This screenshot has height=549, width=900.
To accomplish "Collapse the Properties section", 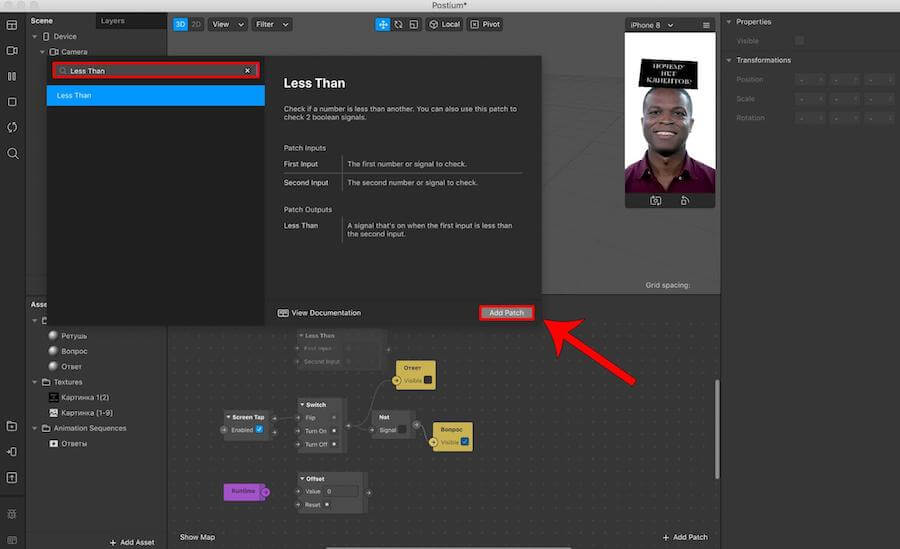I will click(729, 22).
